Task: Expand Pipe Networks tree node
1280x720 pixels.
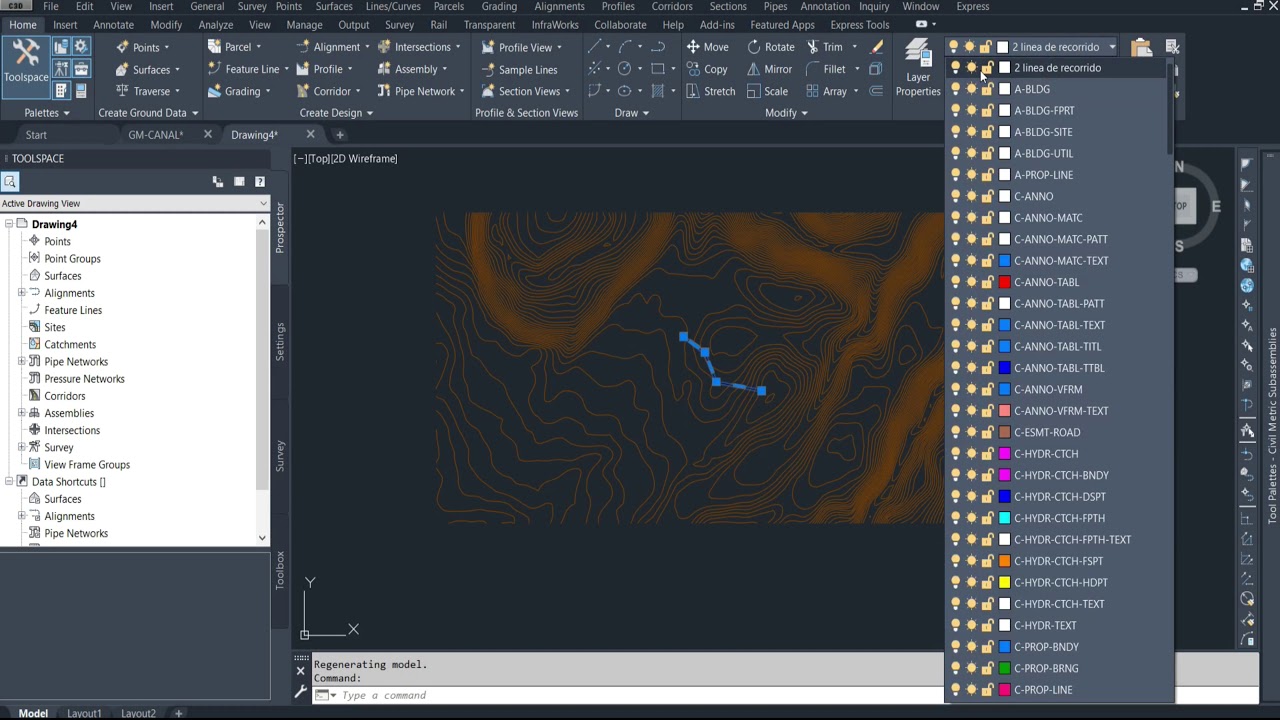Action: pyautogui.click(x=22, y=361)
